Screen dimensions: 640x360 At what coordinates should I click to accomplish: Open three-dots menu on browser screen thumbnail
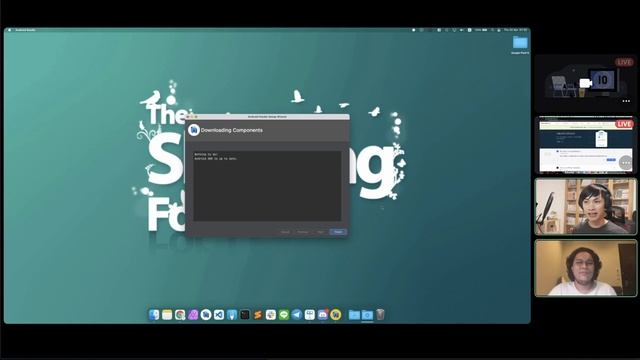(626, 163)
